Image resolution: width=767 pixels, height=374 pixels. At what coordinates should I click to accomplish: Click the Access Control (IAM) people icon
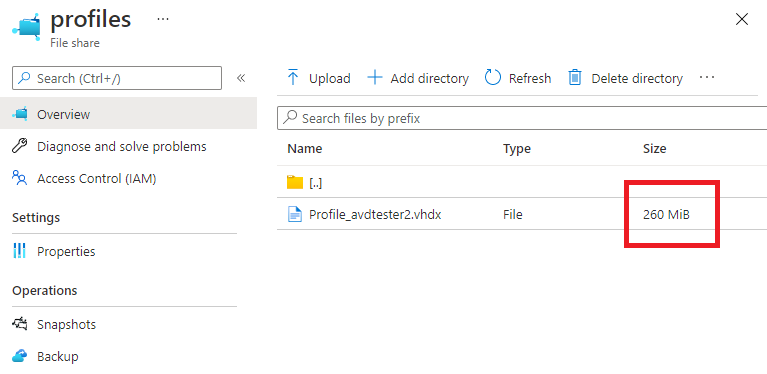pos(20,178)
